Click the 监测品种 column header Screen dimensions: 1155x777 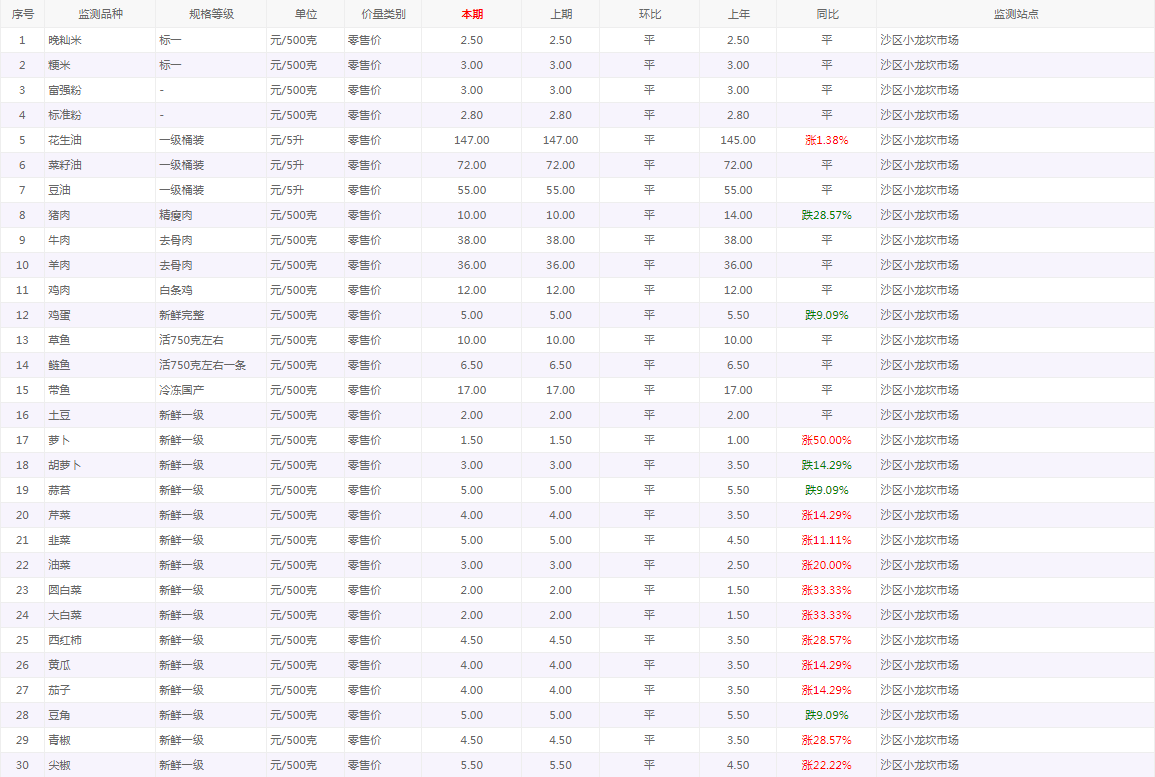(x=100, y=14)
